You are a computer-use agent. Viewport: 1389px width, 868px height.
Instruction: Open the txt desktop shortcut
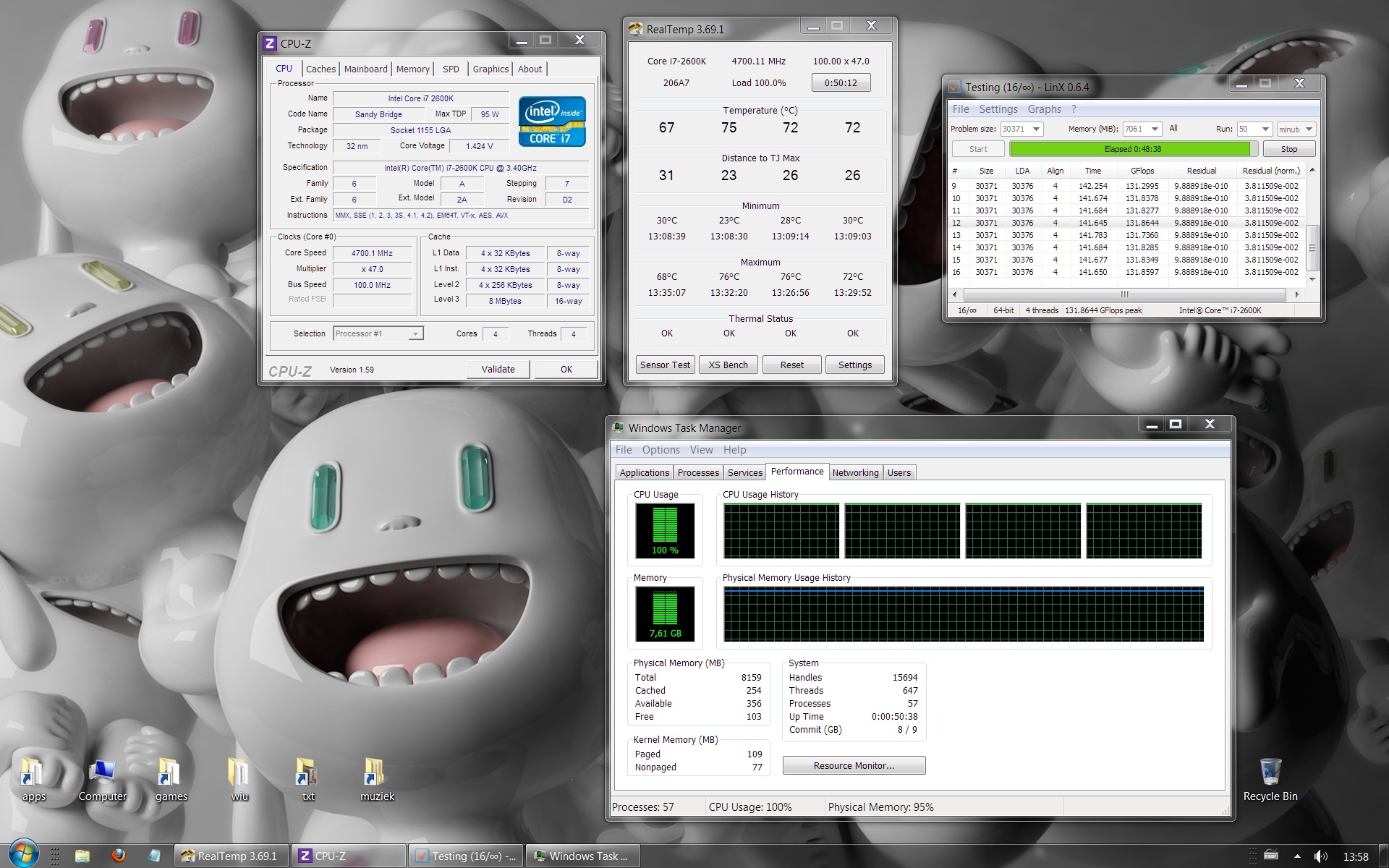click(307, 780)
